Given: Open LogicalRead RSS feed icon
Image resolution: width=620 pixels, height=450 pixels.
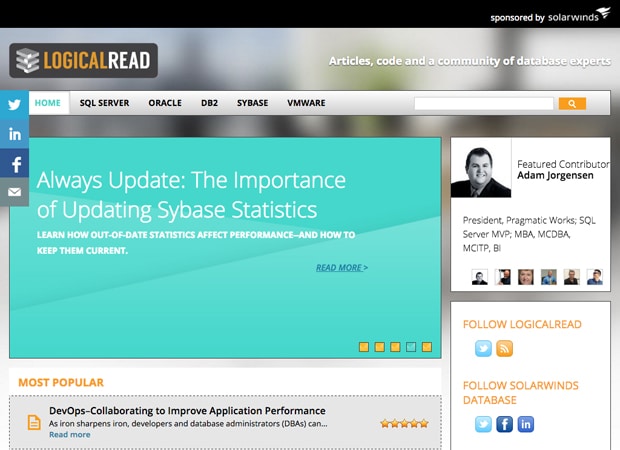Looking at the screenshot, I should click(x=505, y=348).
